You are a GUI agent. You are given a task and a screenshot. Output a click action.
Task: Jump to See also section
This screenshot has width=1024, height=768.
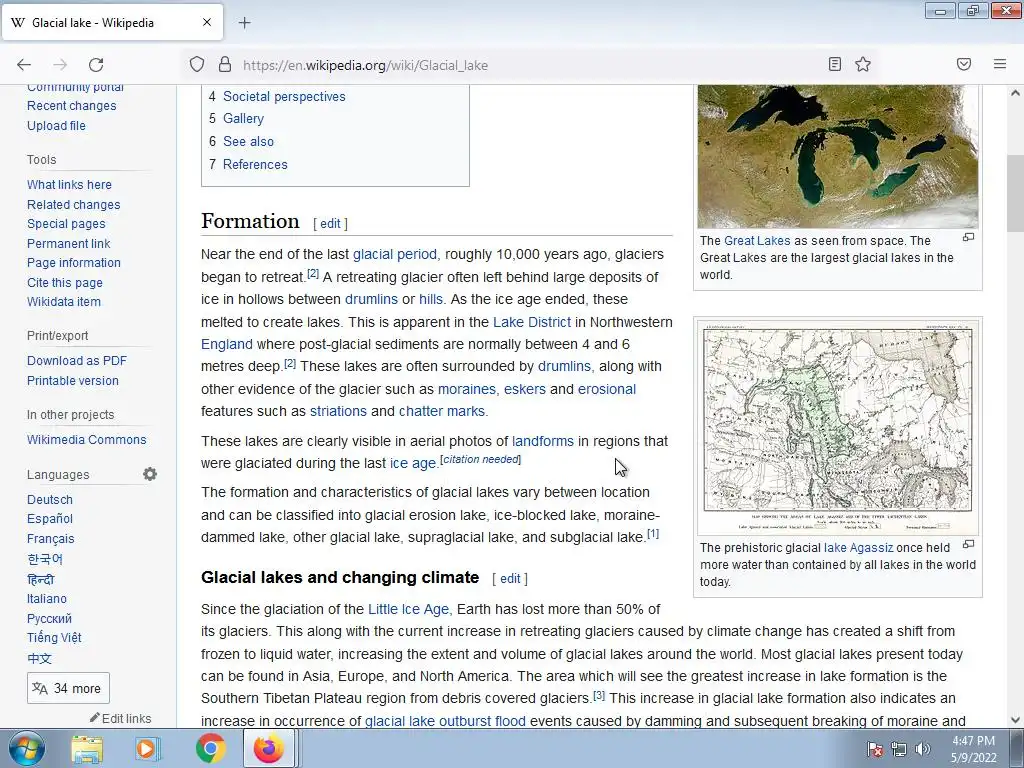(248, 141)
